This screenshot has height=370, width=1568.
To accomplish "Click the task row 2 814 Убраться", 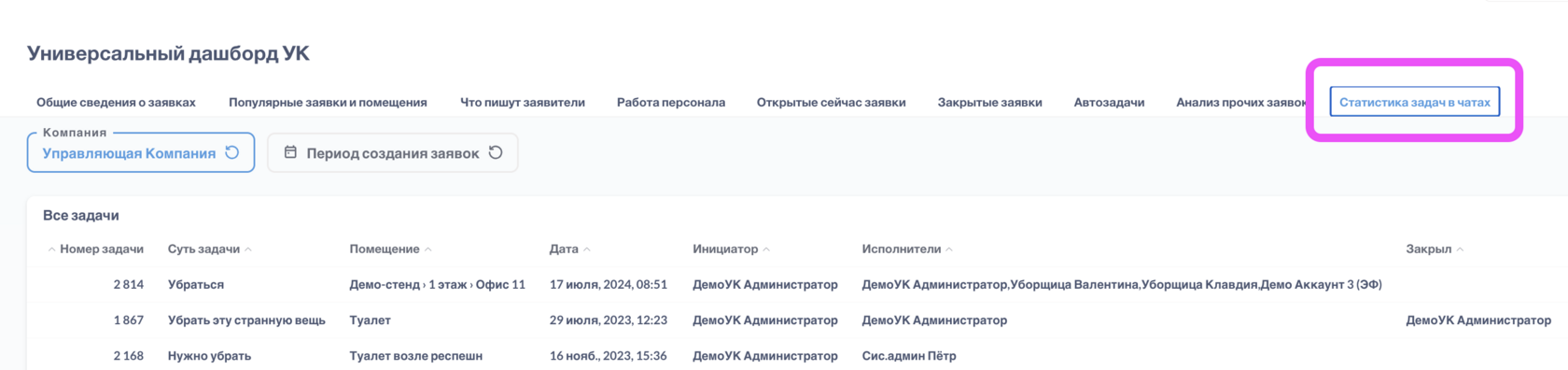I will tap(797, 285).
